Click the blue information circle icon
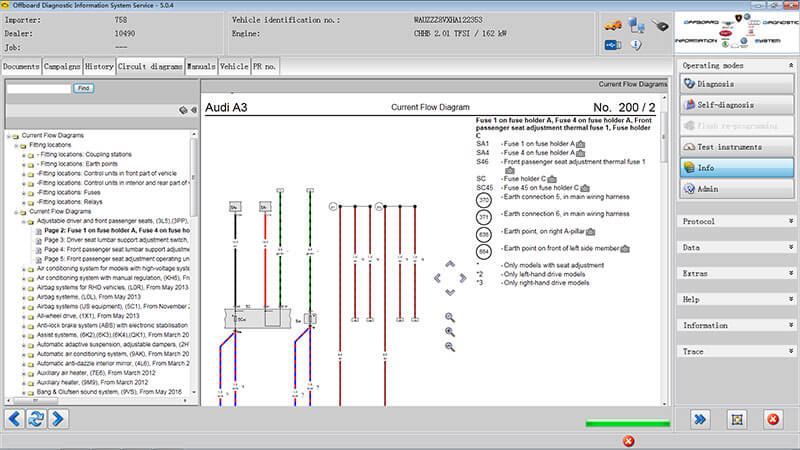 tap(636, 45)
